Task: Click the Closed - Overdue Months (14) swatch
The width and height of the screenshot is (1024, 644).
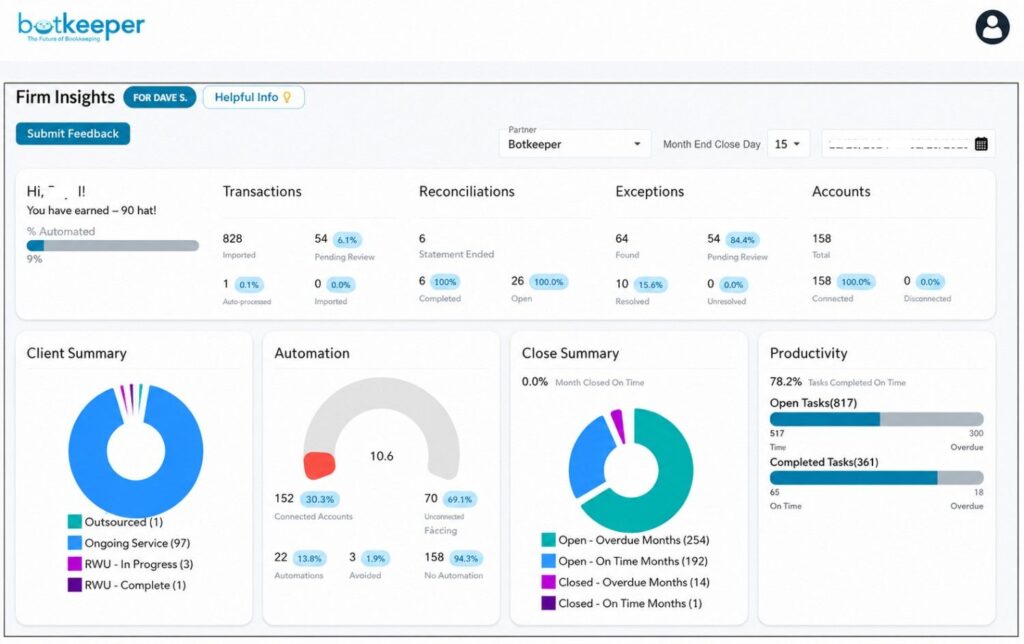Action: click(549, 582)
